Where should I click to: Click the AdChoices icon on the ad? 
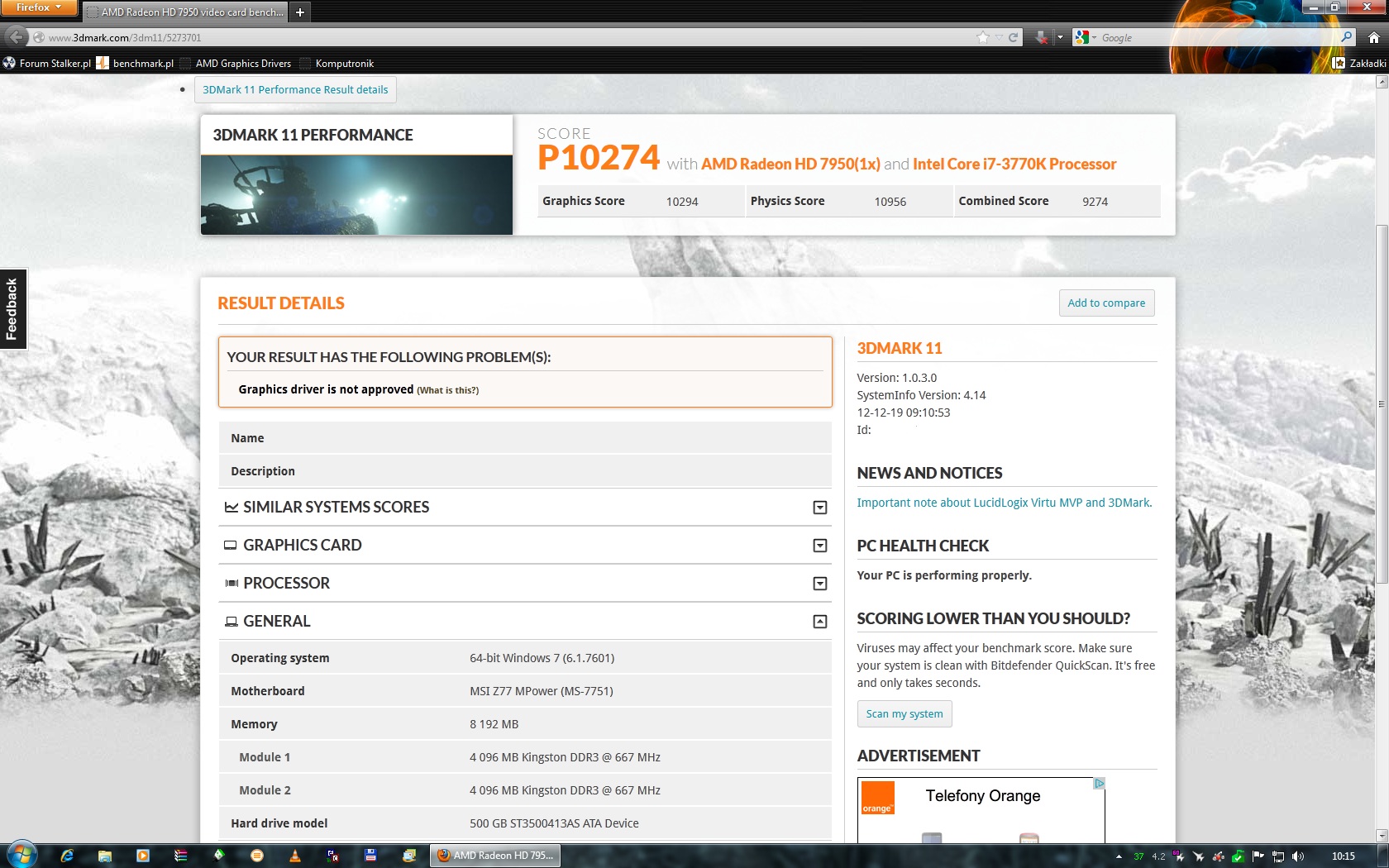point(1099,784)
